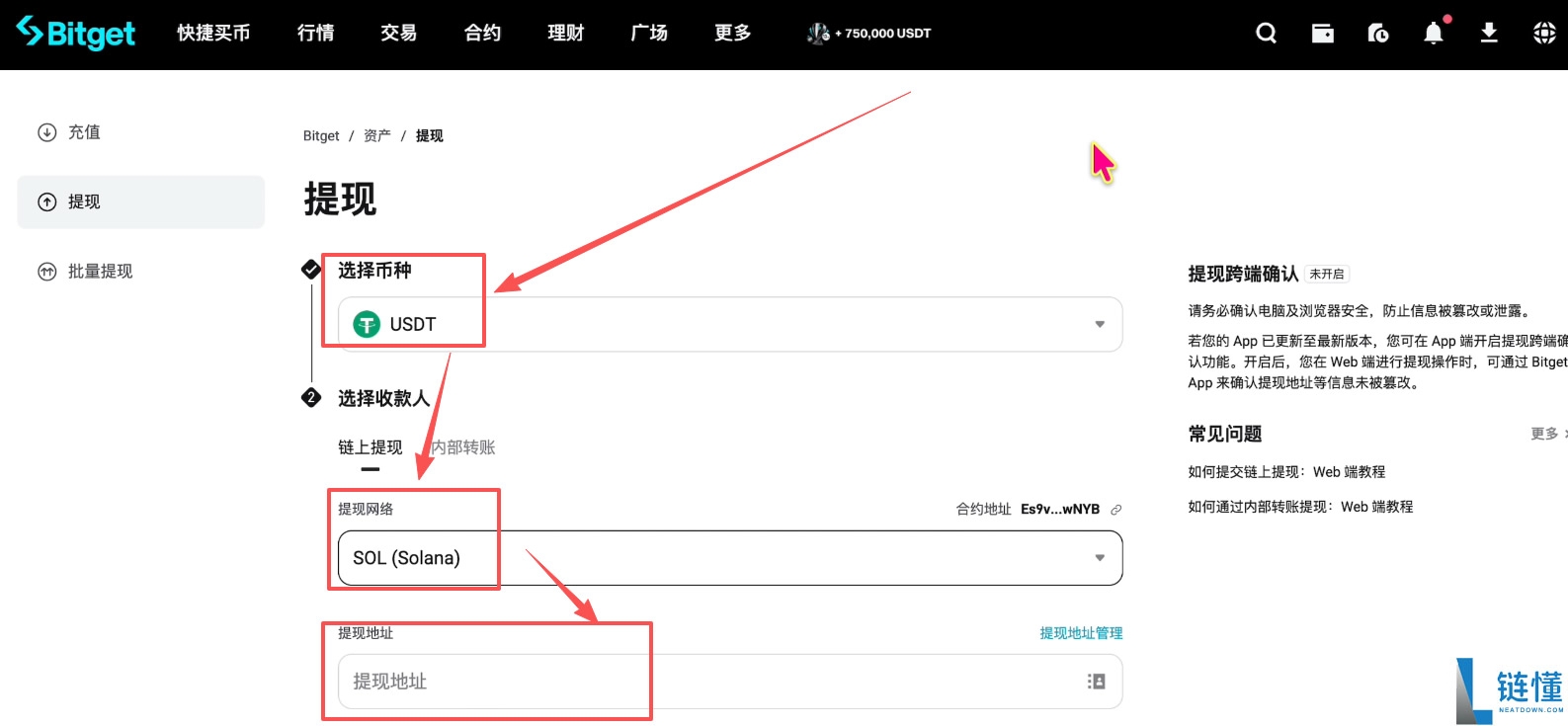The width and height of the screenshot is (1568, 726).
Task: Switch to the 链上提现 tab
Action: (370, 447)
